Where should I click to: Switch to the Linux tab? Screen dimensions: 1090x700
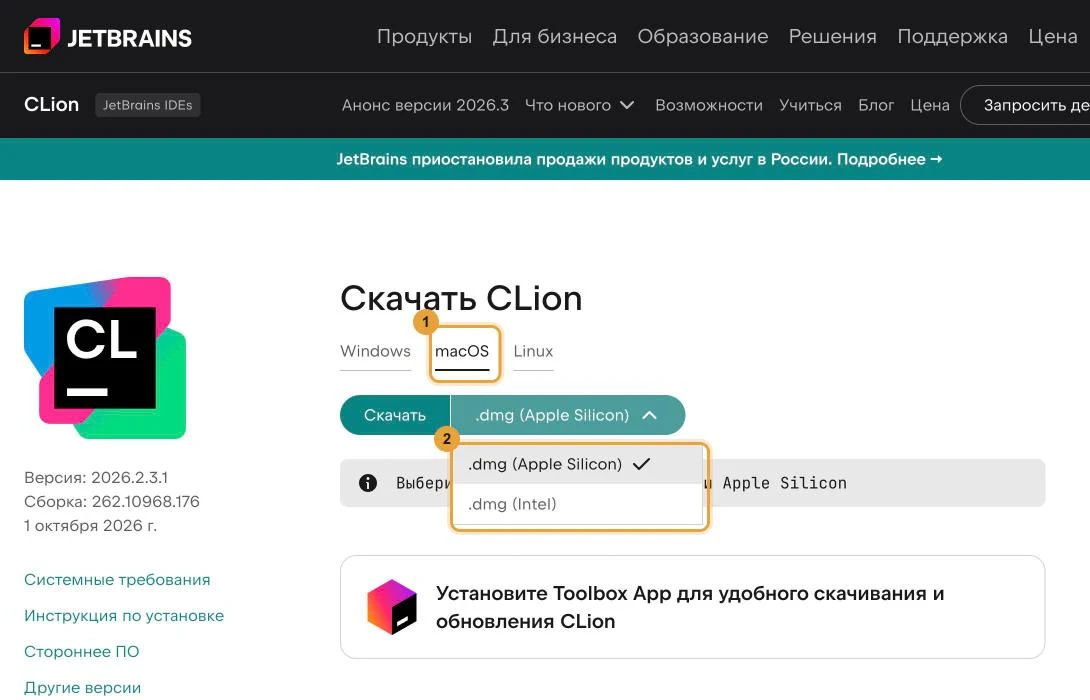tap(533, 351)
